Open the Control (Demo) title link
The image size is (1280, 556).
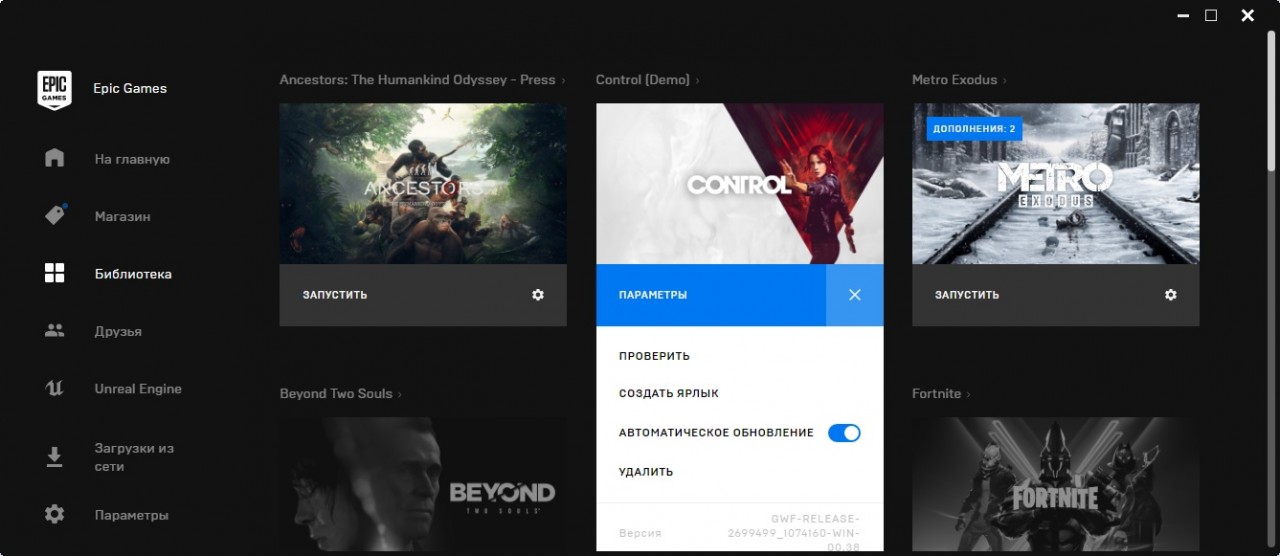point(647,80)
